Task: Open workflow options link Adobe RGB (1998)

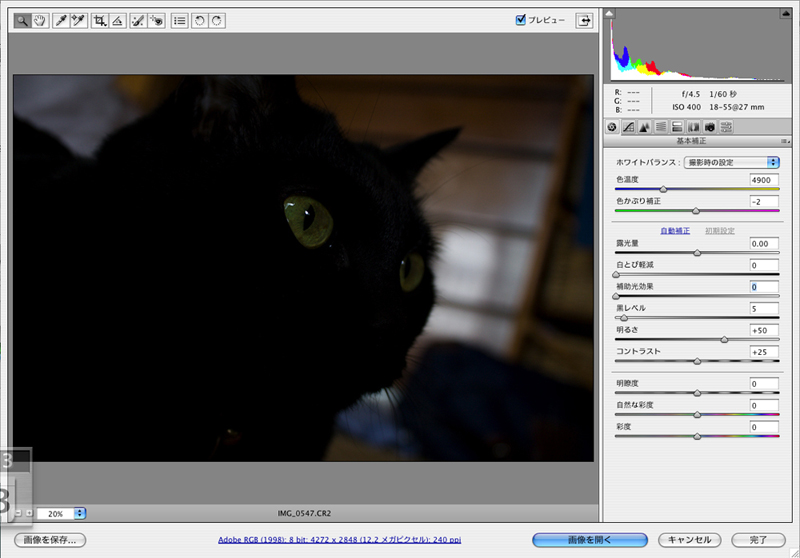Action: pos(339,540)
